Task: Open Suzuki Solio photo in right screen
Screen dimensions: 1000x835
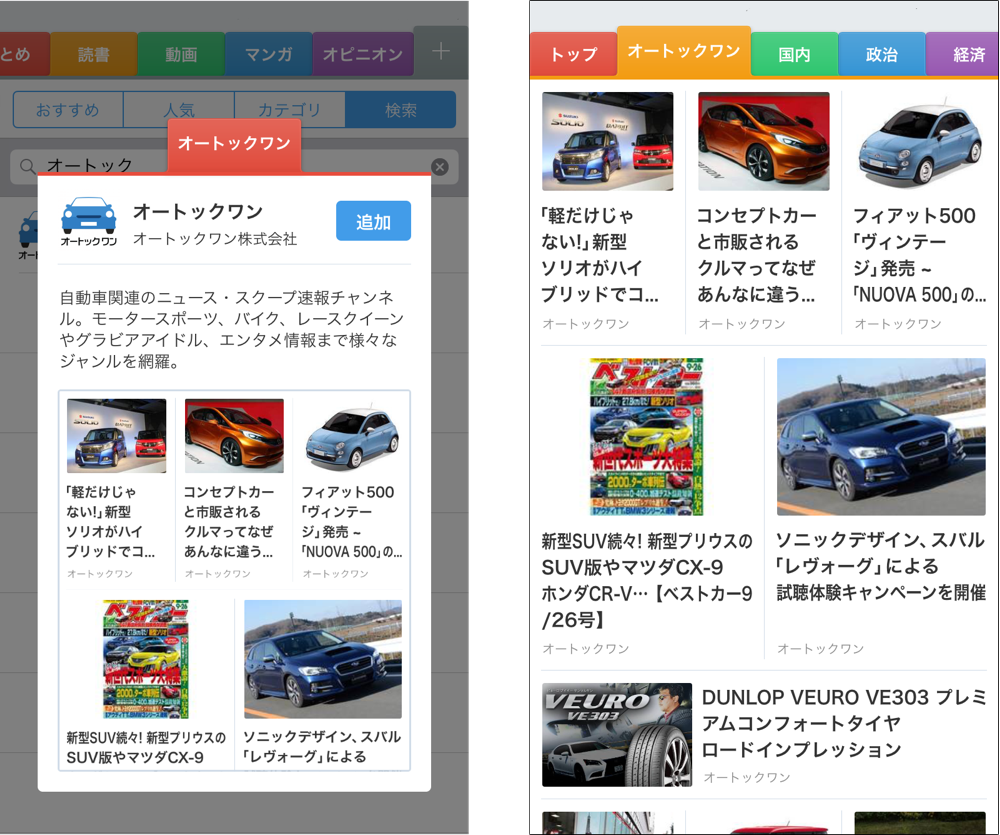Action: (x=608, y=141)
